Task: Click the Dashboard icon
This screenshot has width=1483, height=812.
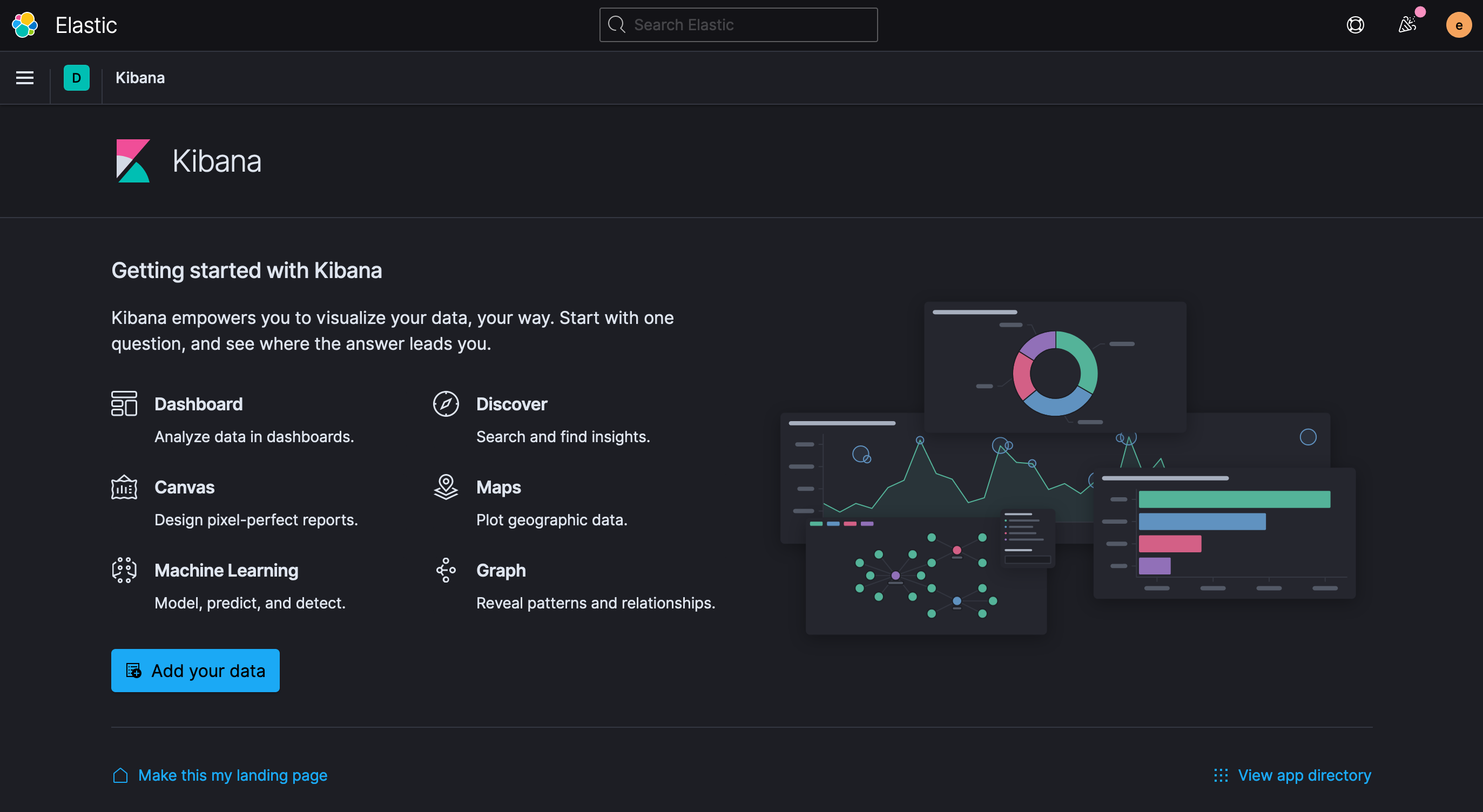Action: coord(124,403)
